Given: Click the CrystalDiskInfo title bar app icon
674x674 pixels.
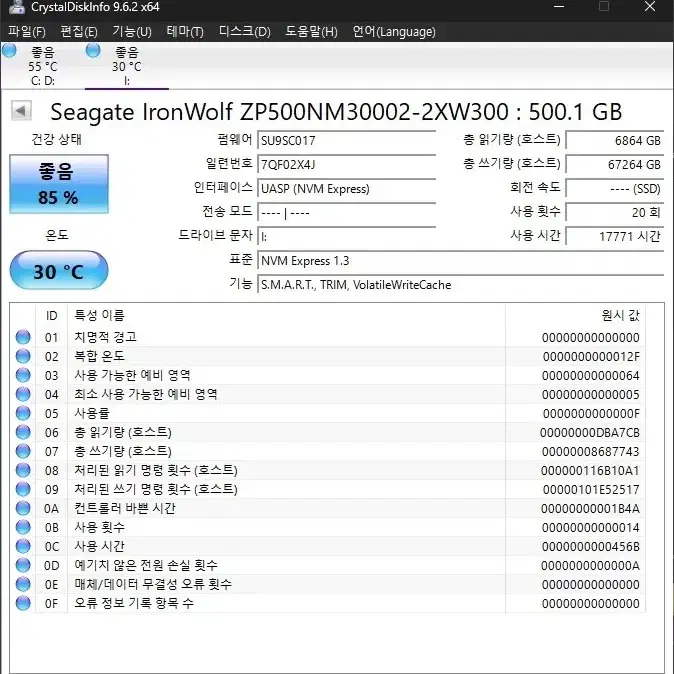Looking at the screenshot, I should point(16,6).
